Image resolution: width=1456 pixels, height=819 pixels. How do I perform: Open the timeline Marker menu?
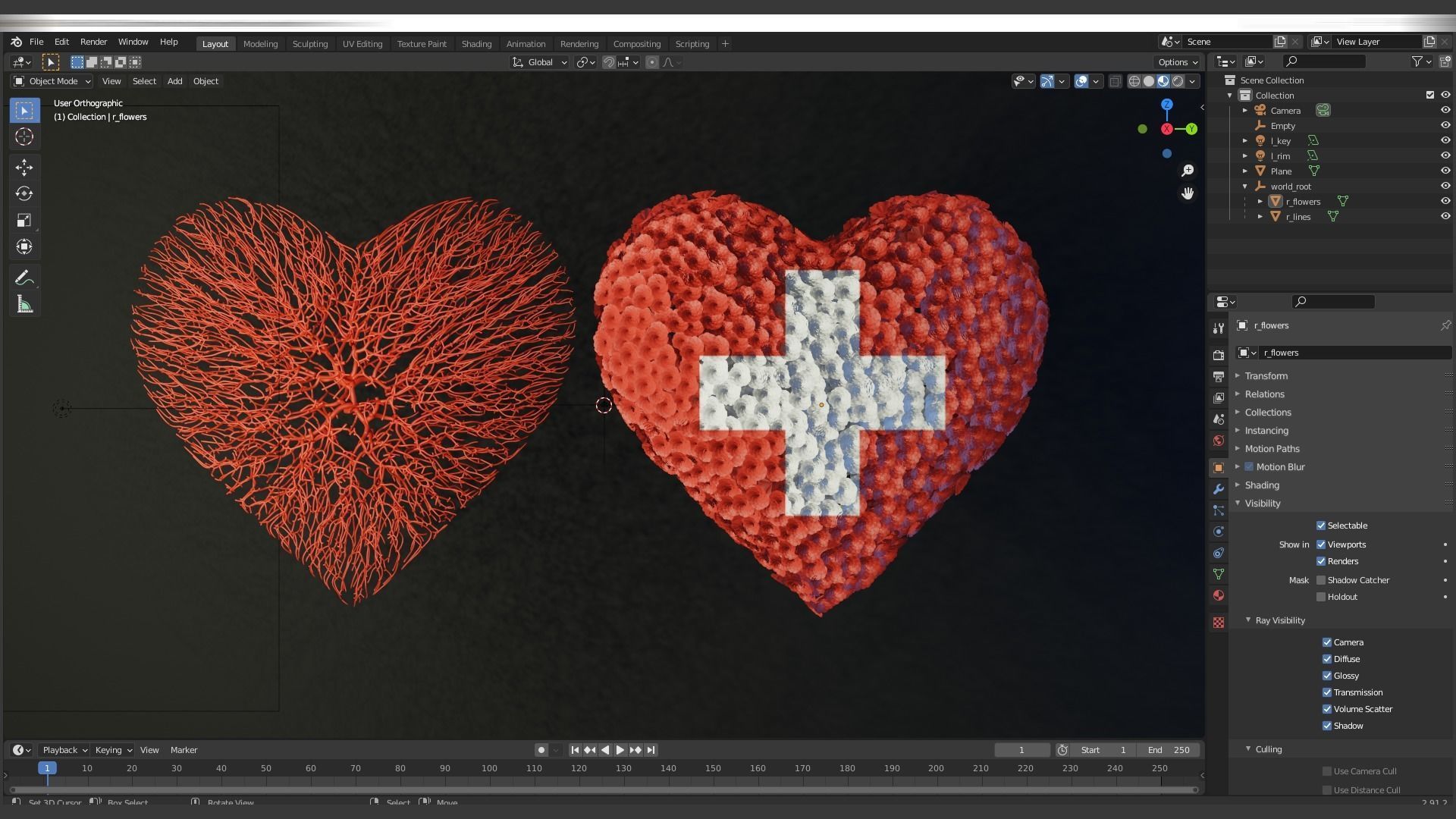(x=184, y=750)
